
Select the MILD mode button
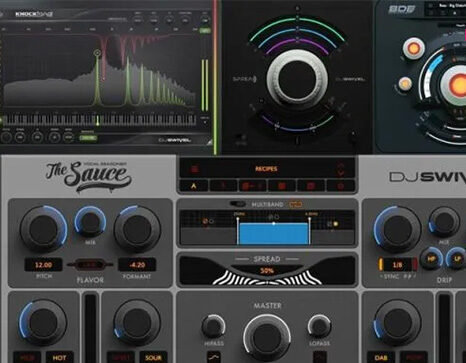[x=27, y=358]
